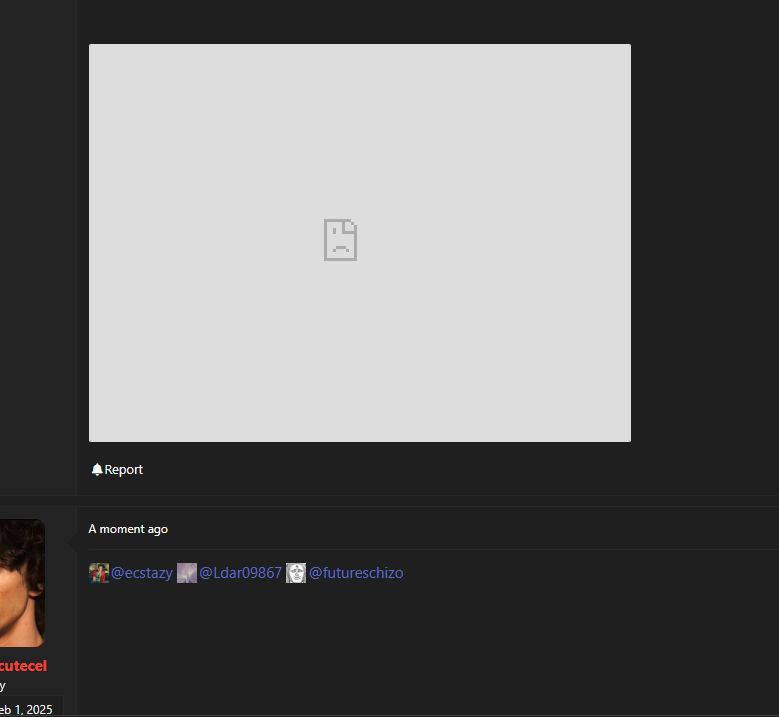Report this post

point(117,470)
